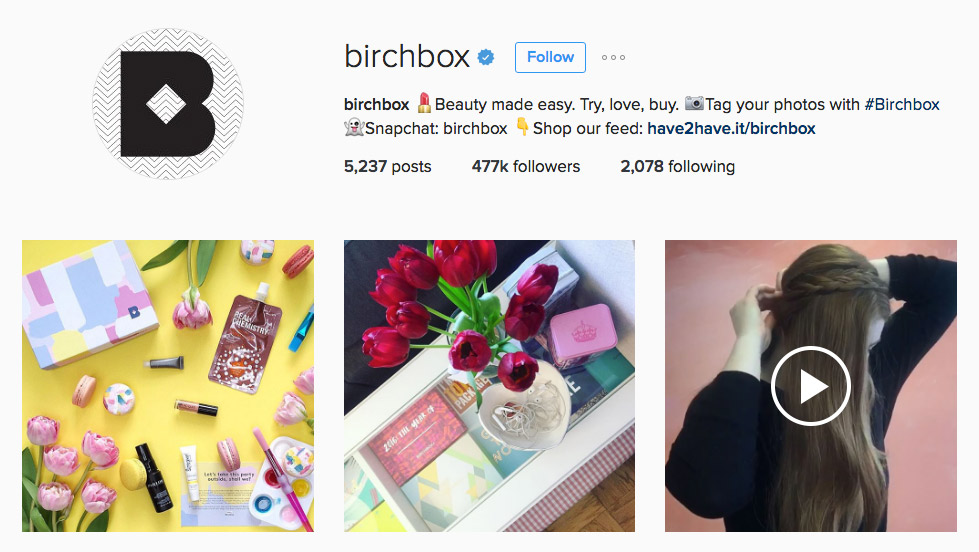This screenshot has width=979, height=552.
Task: Click the ghost Snapchat emoji
Action: tap(354, 128)
